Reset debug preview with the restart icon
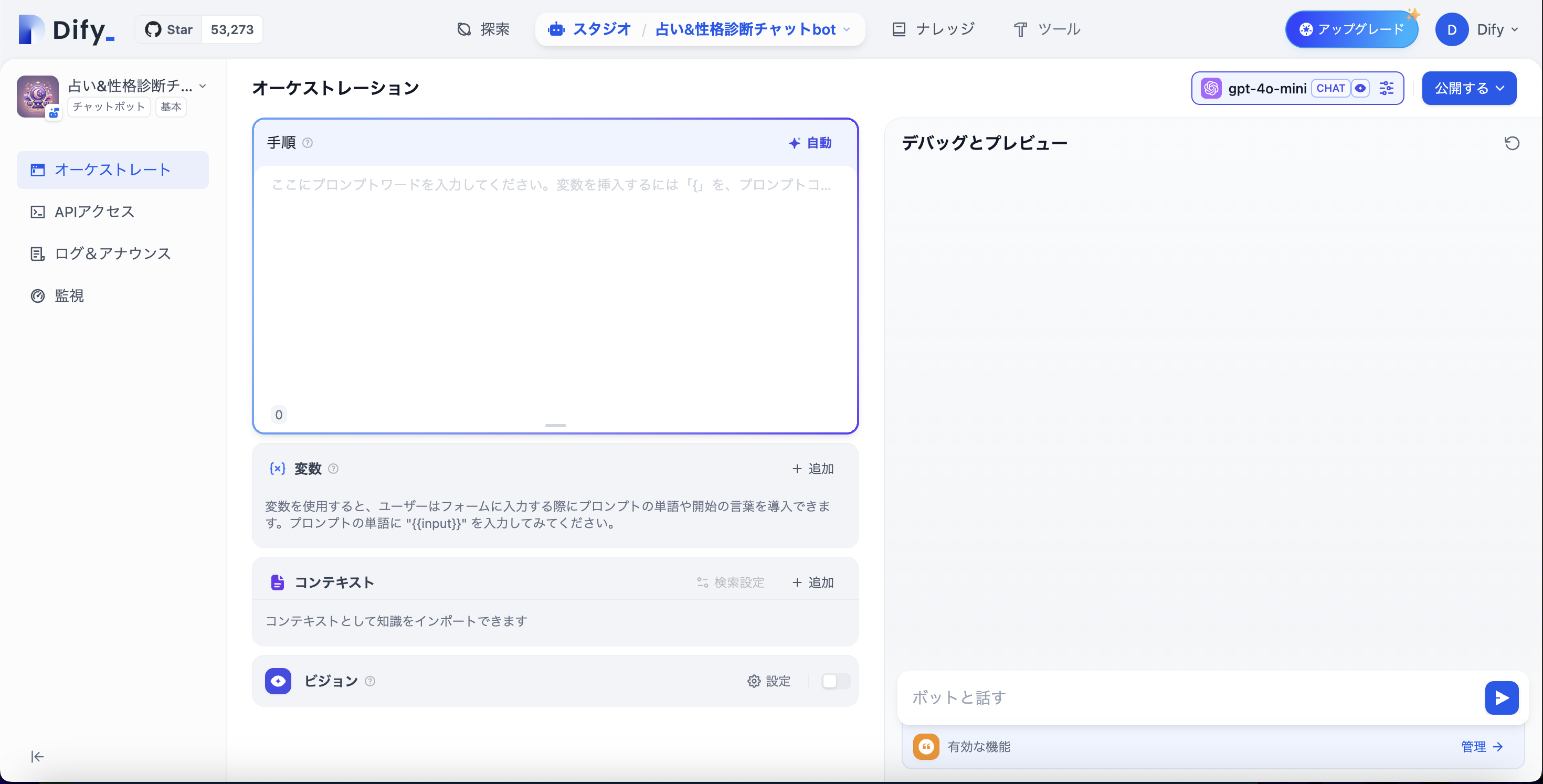Screen dimensions: 1543x784 [x=1512, y=143]
